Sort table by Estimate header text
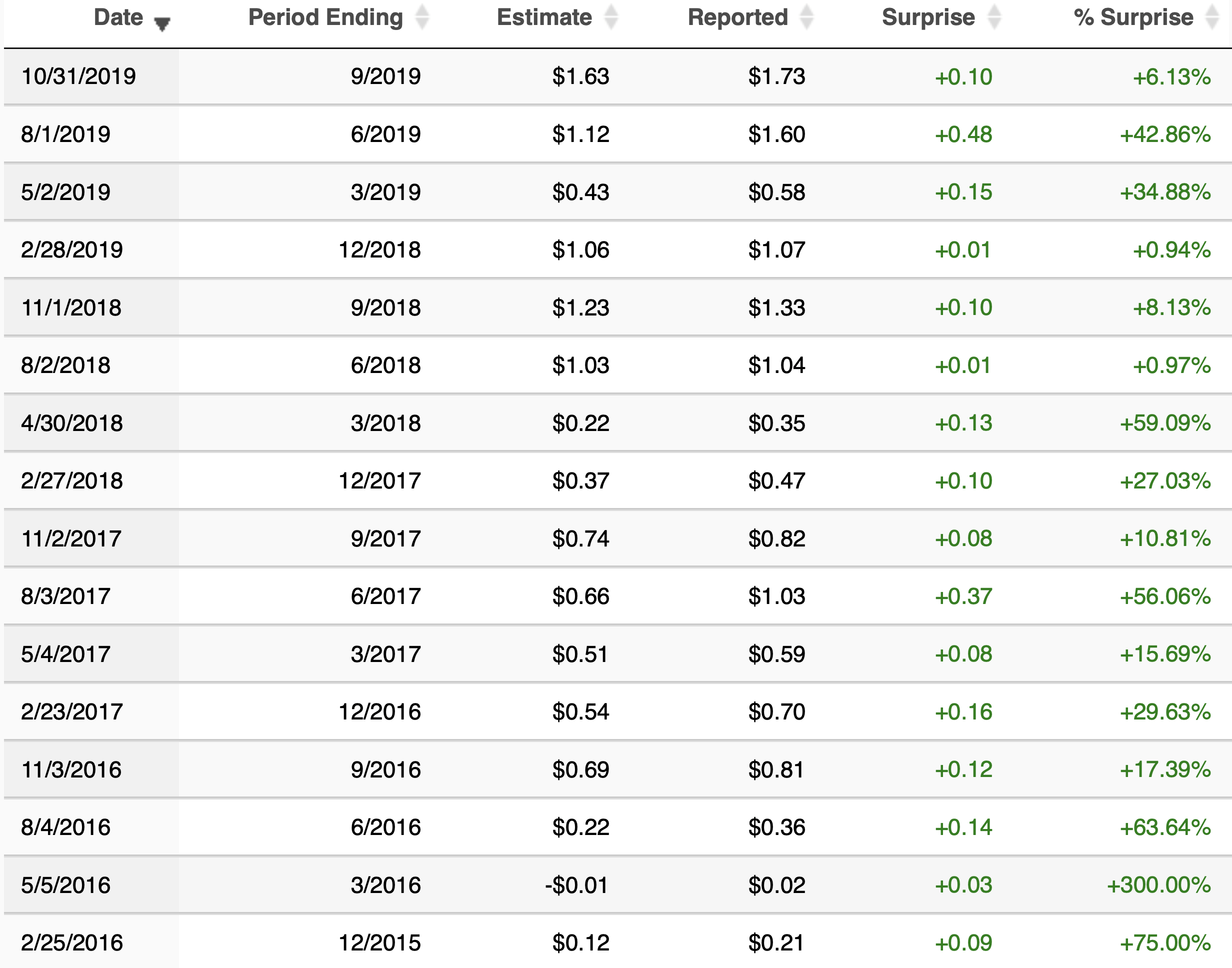This screenshot has height=968, width=1232. 544,17
